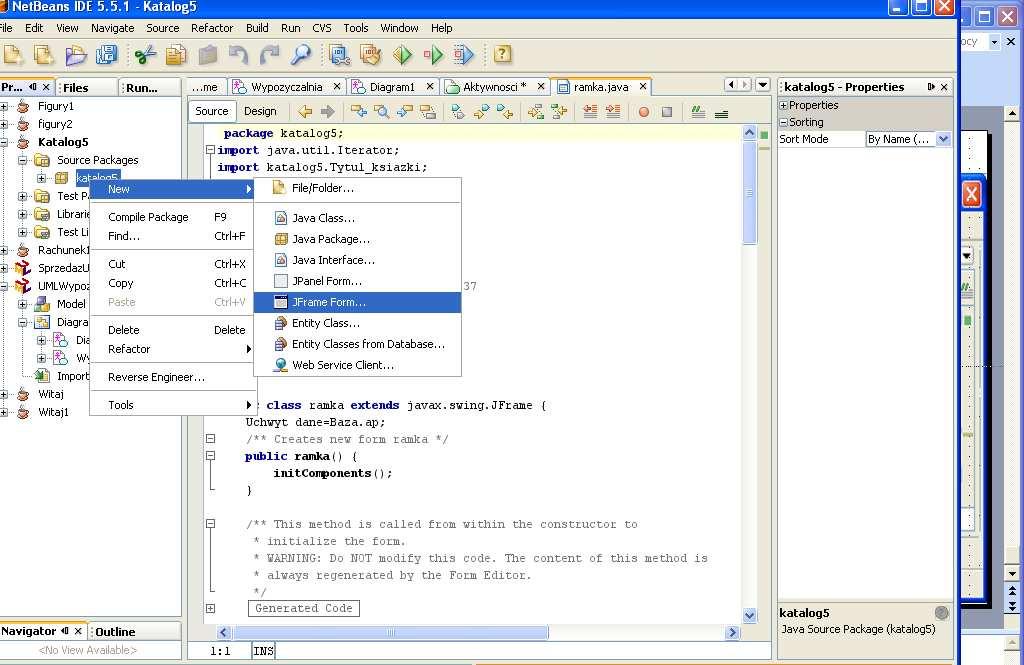
Task: Collapse the Sorting section in properties panel
Action: click(x=784, y=122)
